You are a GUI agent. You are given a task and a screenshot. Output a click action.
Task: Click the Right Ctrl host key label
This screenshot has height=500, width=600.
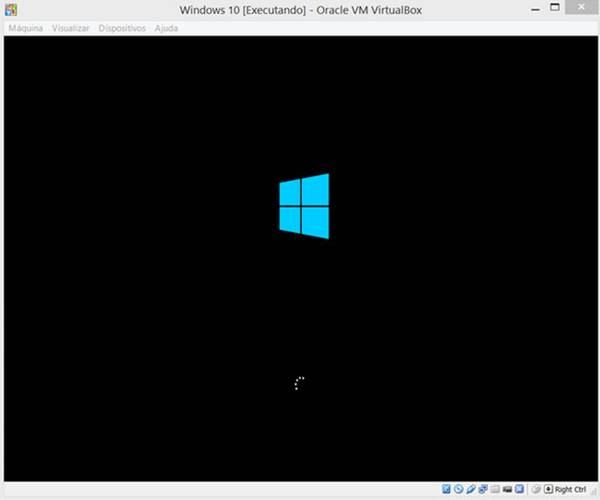570,489
